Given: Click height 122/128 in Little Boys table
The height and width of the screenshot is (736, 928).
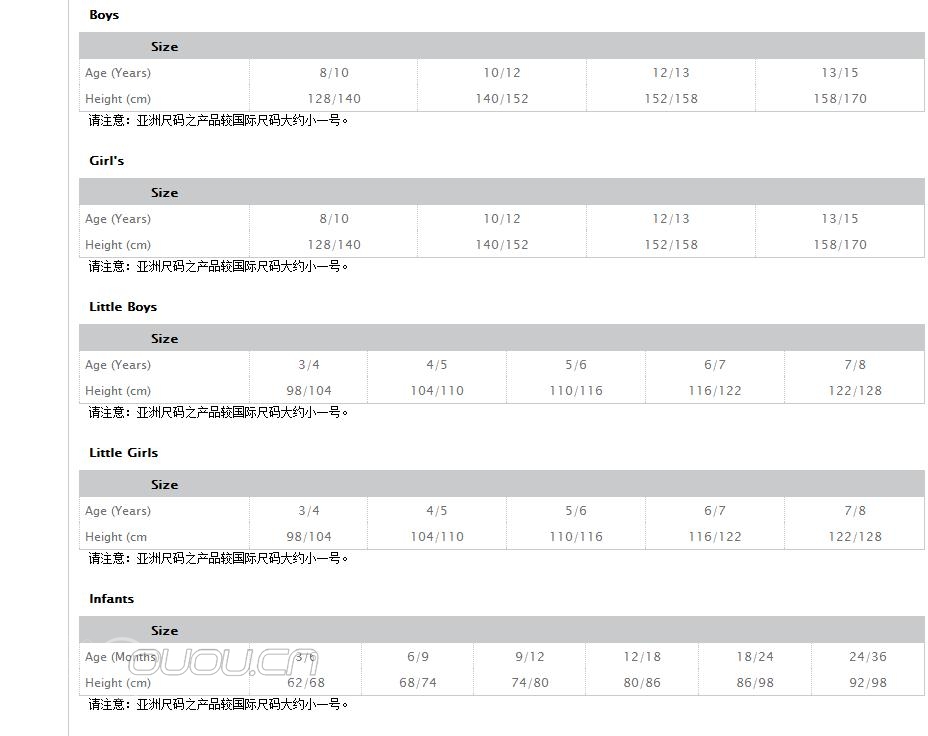Looking at the screenshot, I should point(855,391).
